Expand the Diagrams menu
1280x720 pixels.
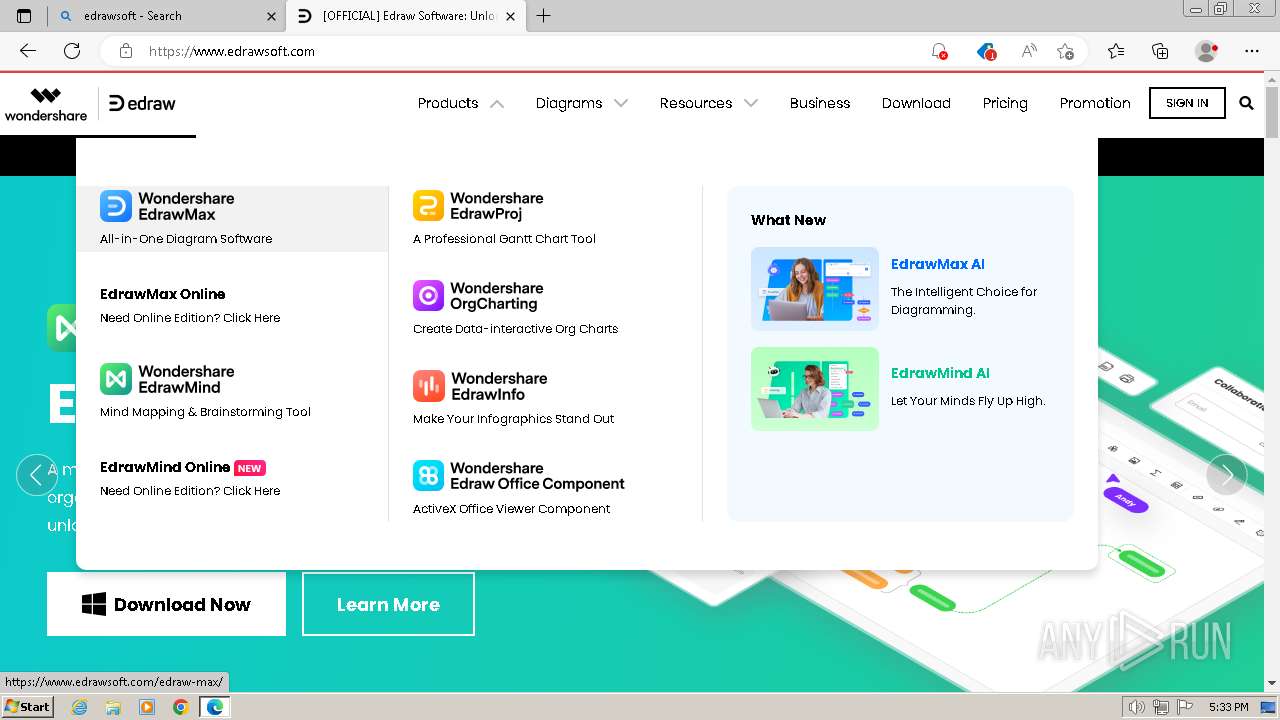click(581, 103)
